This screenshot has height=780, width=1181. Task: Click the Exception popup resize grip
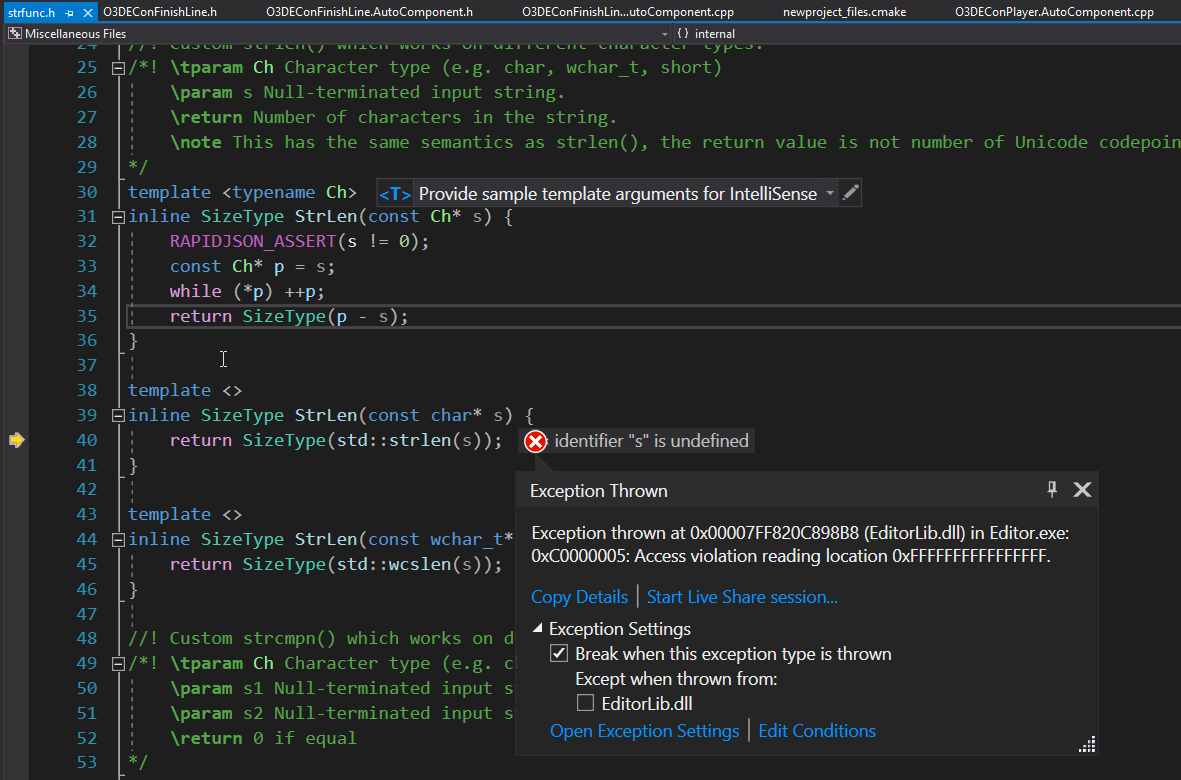[1087, 745]
